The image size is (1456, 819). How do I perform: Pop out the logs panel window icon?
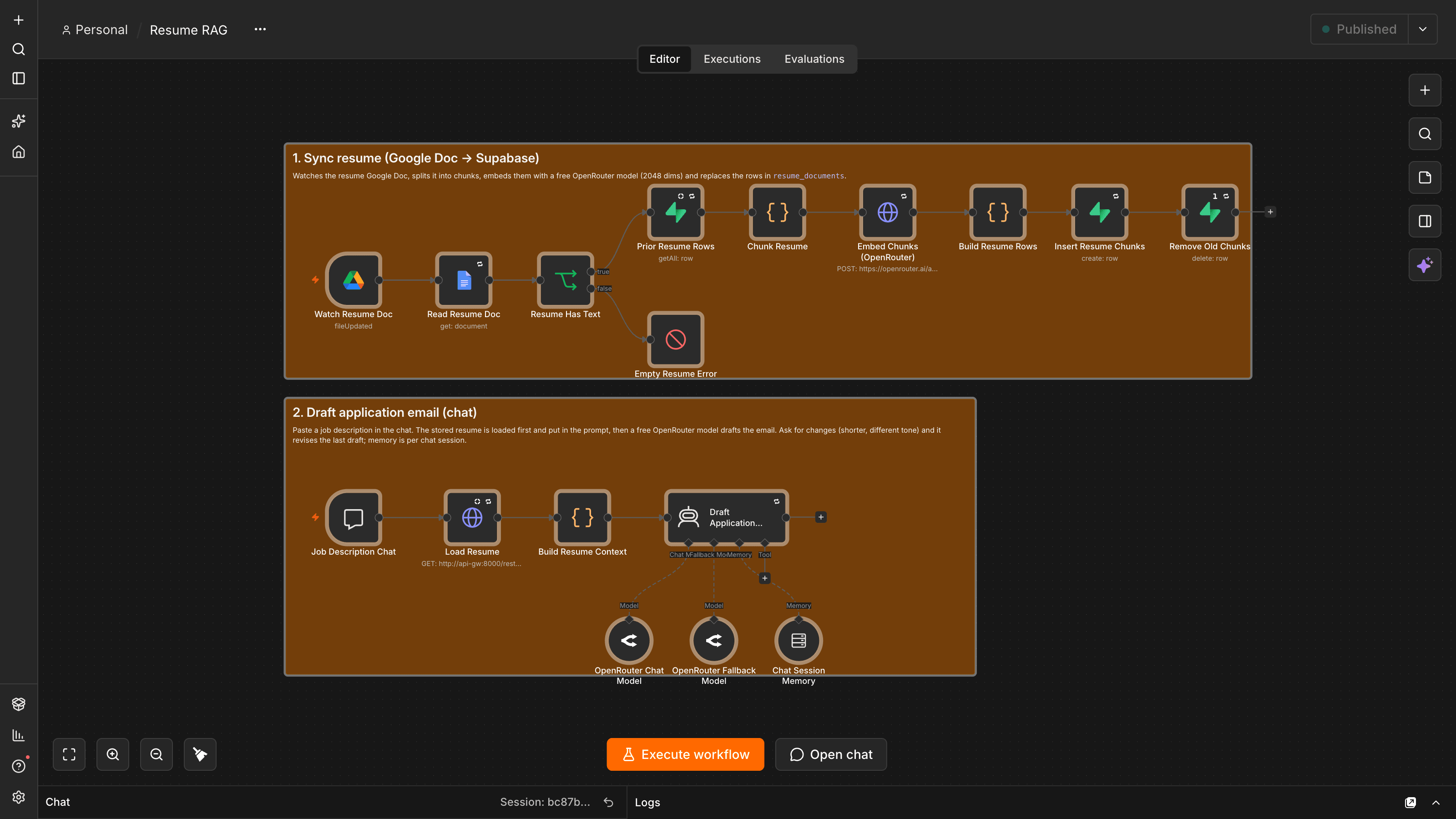coord(1411,803)
